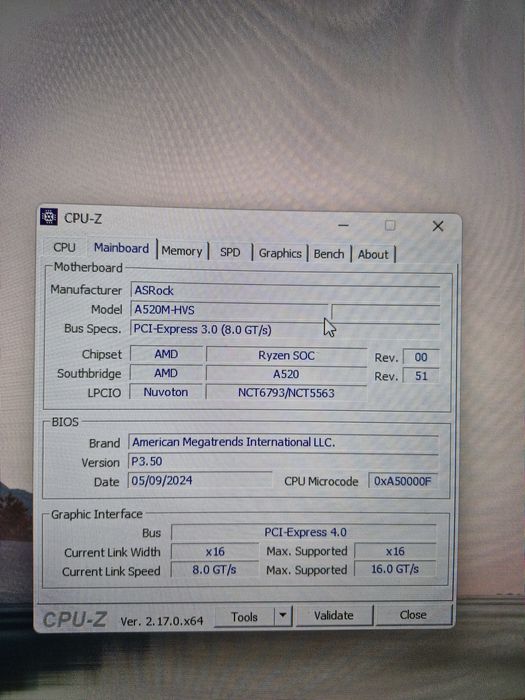This screenshot has height=700, width=525.
Task: Click the Bus Specs PCI-Express 3.0 field
Action: tap(285, 329)
